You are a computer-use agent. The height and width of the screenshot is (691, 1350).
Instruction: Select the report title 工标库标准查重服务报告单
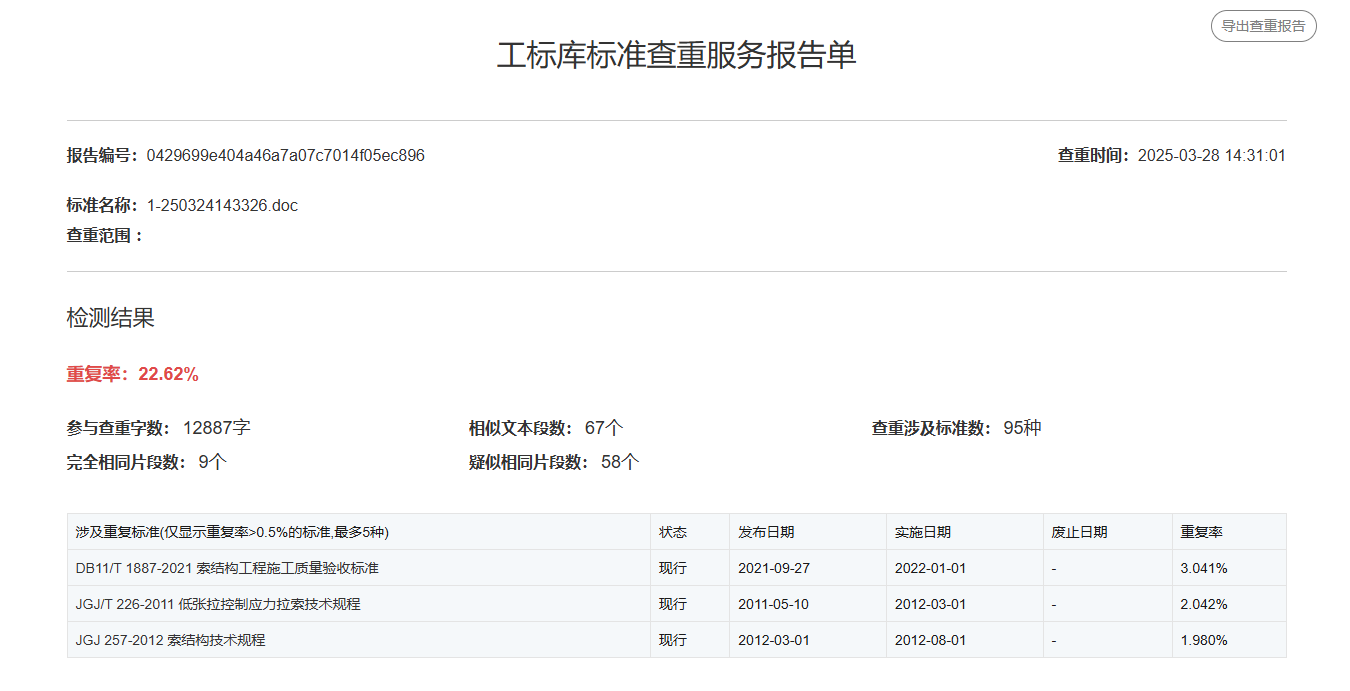pyautogui.click(x=676, y=55)
